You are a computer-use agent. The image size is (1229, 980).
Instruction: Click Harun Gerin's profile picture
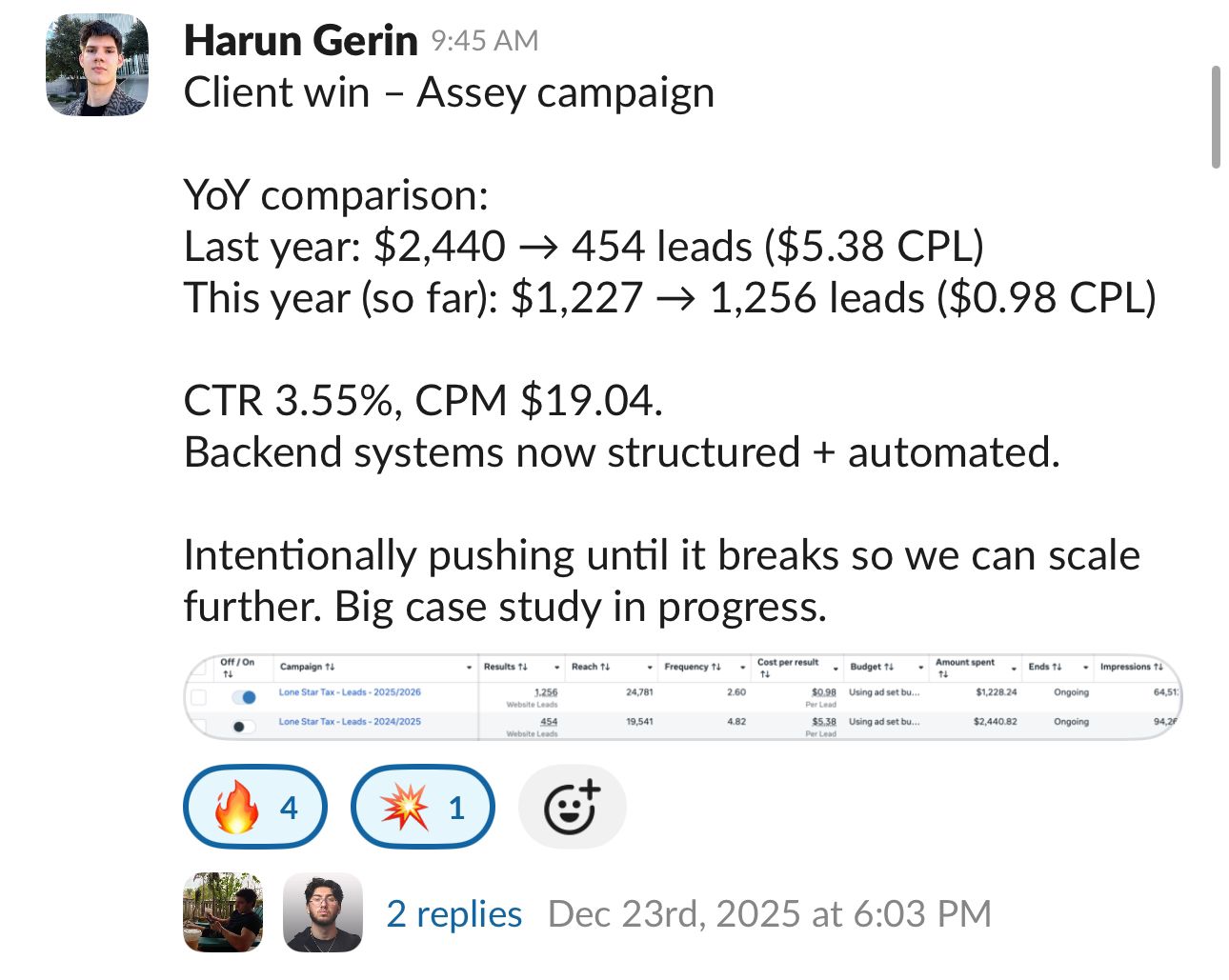[x=96, y=63]
